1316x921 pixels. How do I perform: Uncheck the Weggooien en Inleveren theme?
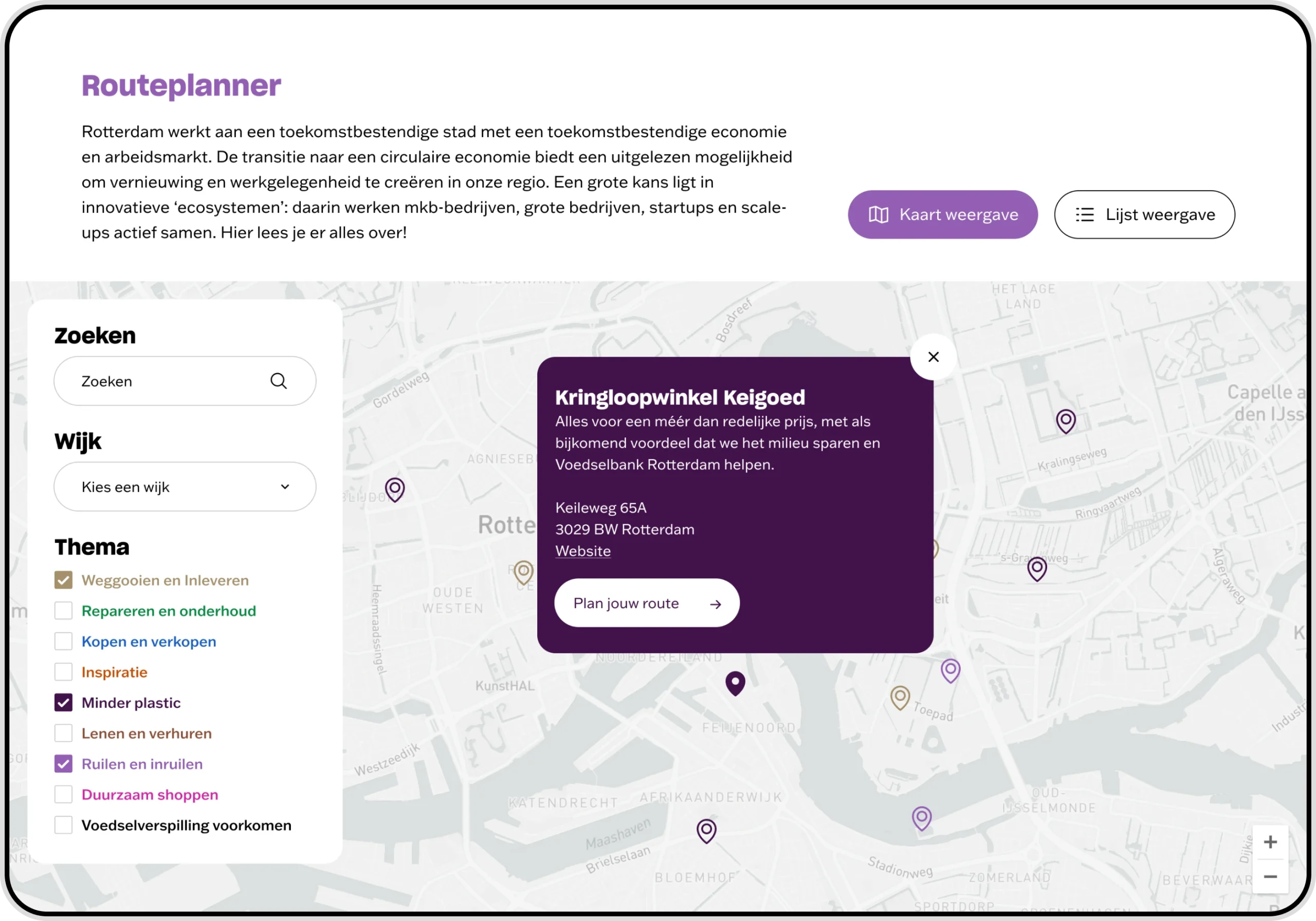[x=64, y=579]
